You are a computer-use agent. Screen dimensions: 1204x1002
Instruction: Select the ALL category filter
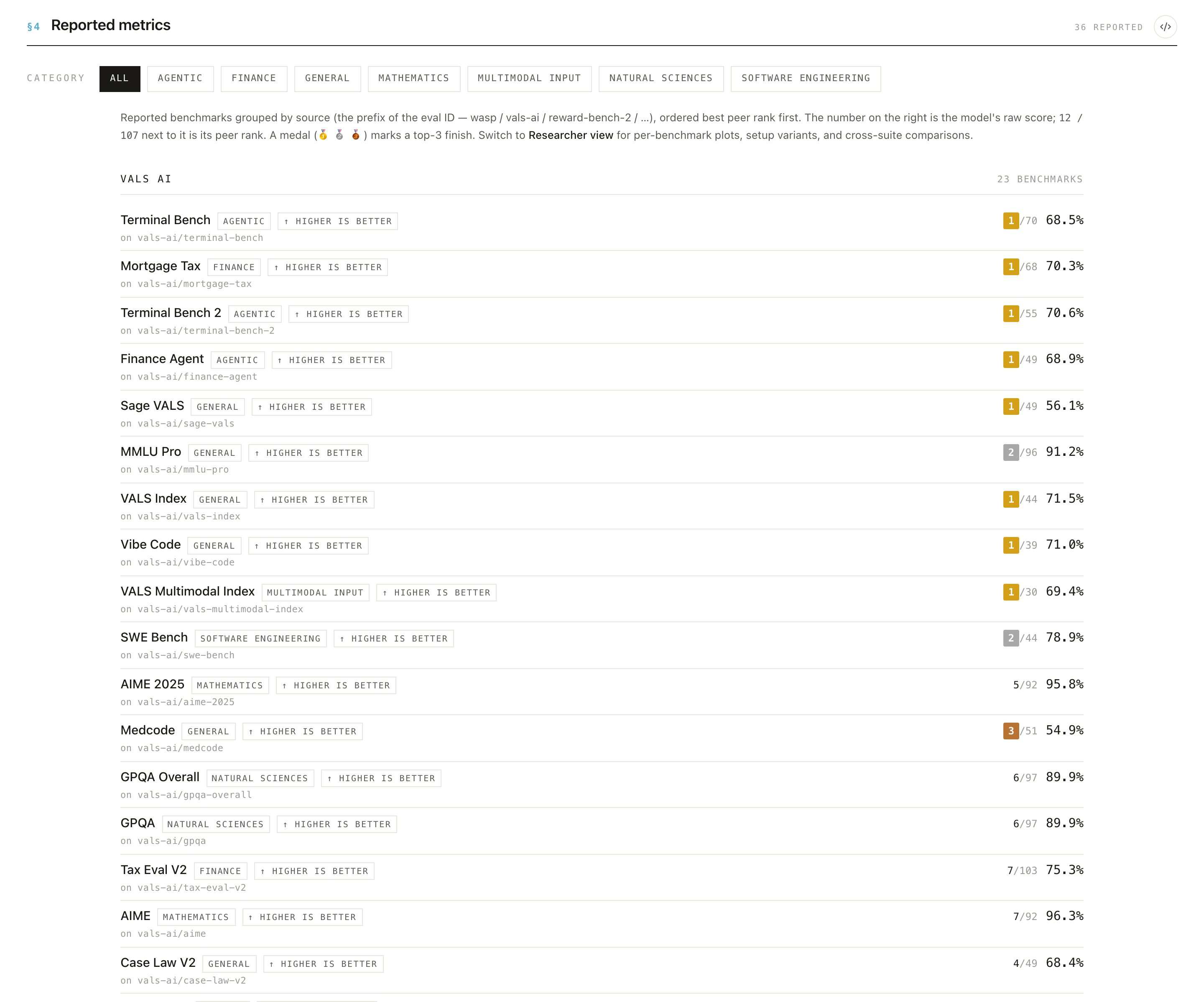point(119,78)
